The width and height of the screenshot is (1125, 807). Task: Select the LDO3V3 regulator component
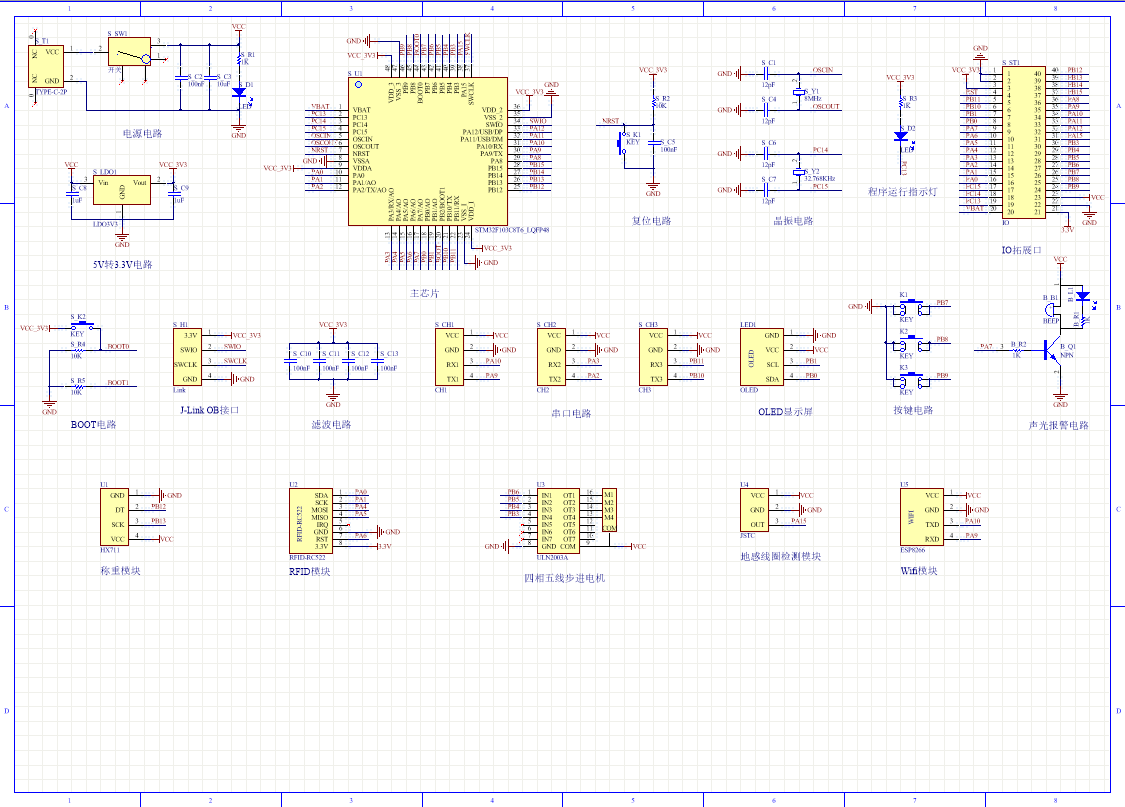(x=122, y=189)
